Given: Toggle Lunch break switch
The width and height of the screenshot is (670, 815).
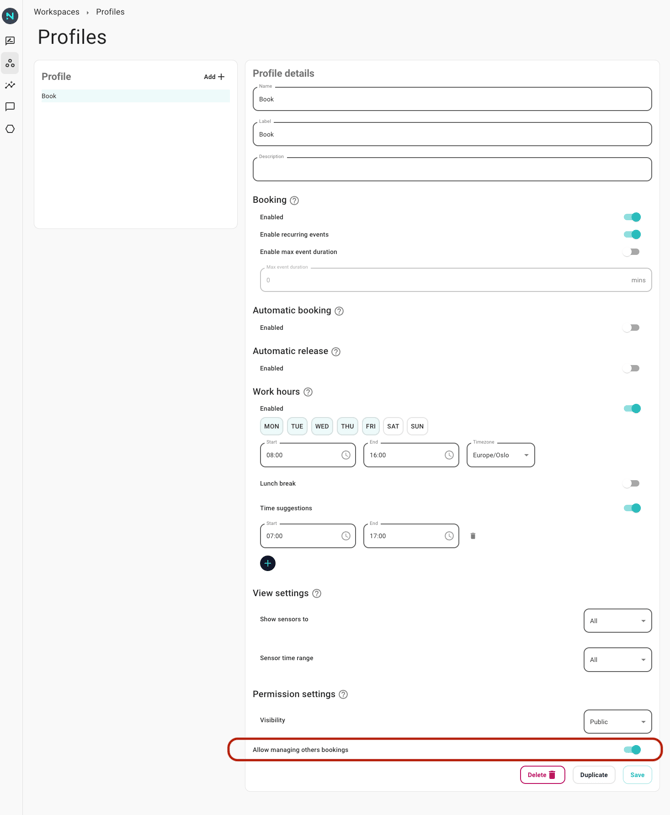Looking at the screenshot, I should pos(632,484).
